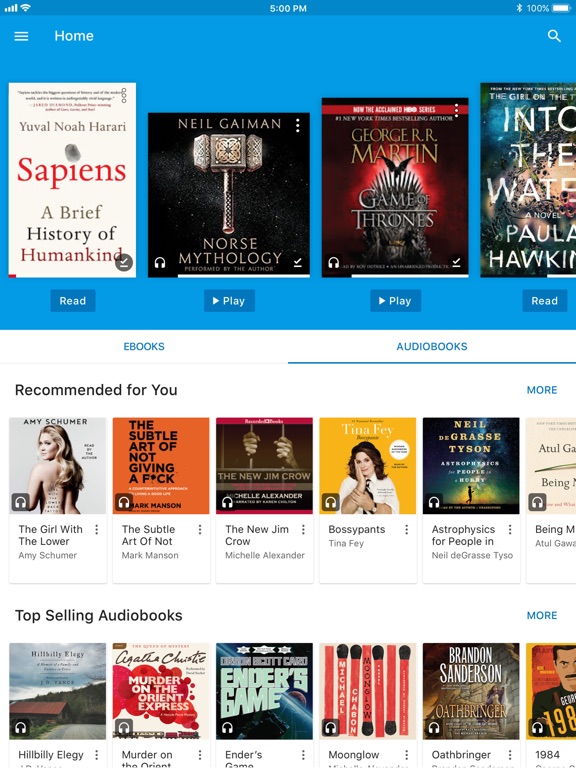Open options menu for The Subtle Art Of Not

coord(200,529)
